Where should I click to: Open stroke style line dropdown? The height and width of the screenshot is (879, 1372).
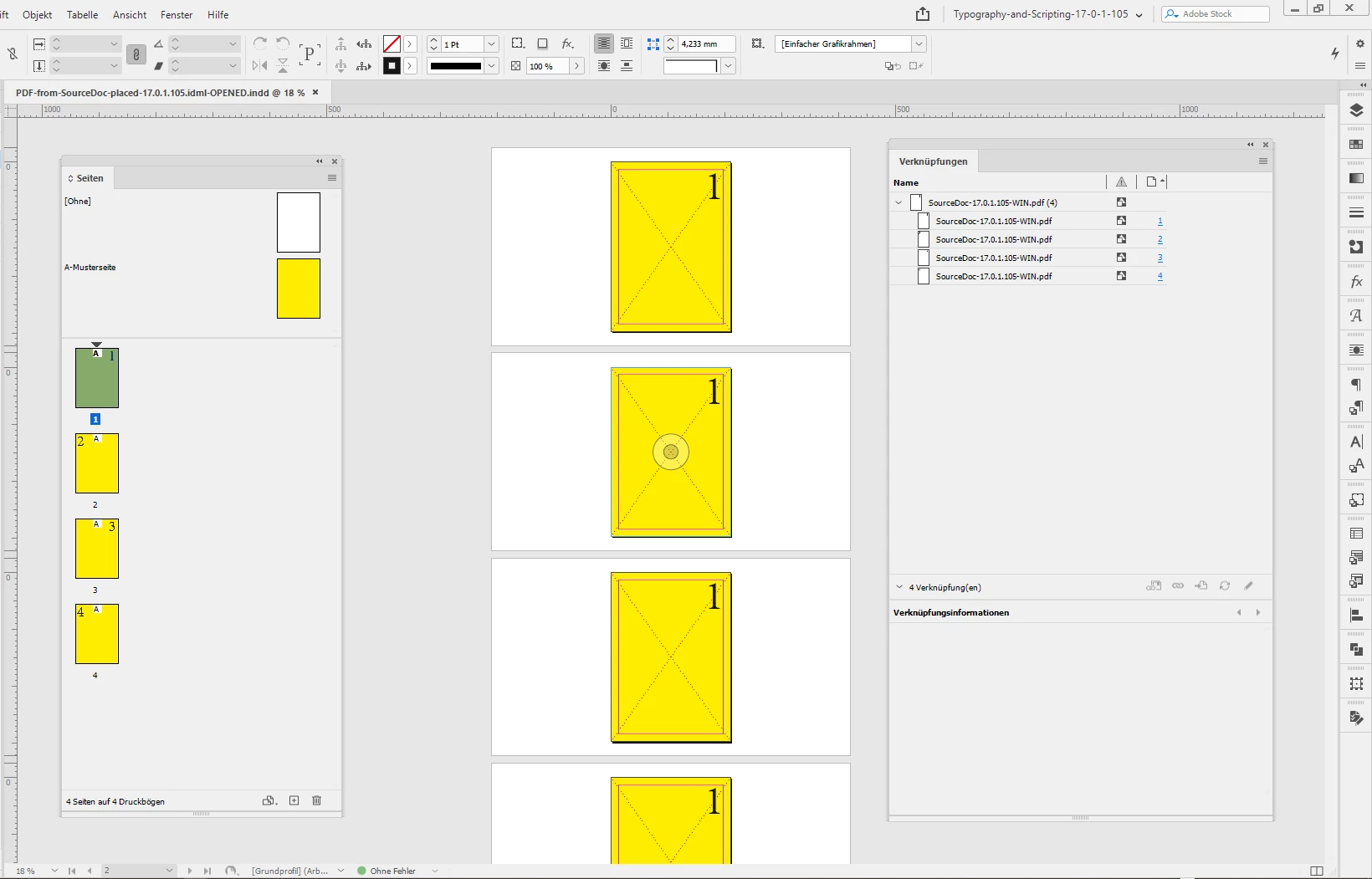point(492,66)
